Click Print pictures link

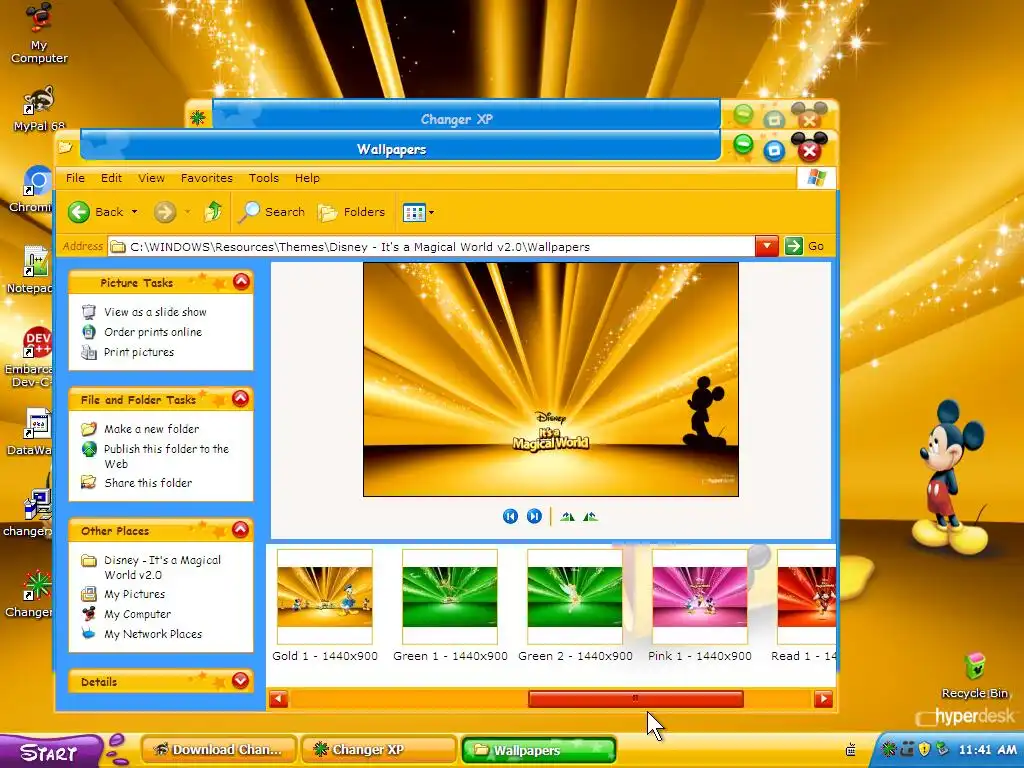click(139, 352)
